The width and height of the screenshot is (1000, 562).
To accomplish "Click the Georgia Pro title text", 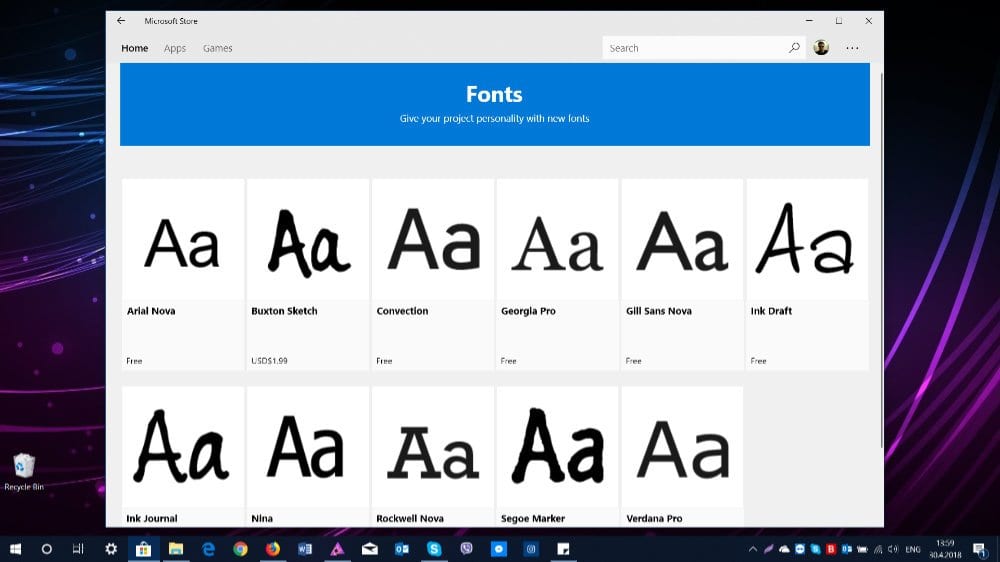I will click(x=528, y=311).
